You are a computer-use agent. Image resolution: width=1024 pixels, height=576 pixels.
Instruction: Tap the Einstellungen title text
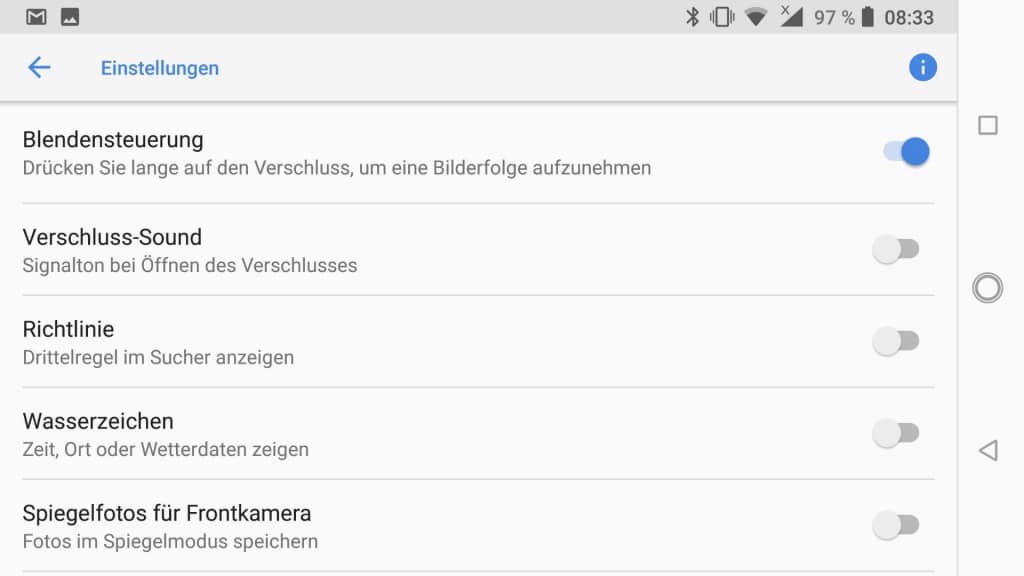[x=160, y=68]
